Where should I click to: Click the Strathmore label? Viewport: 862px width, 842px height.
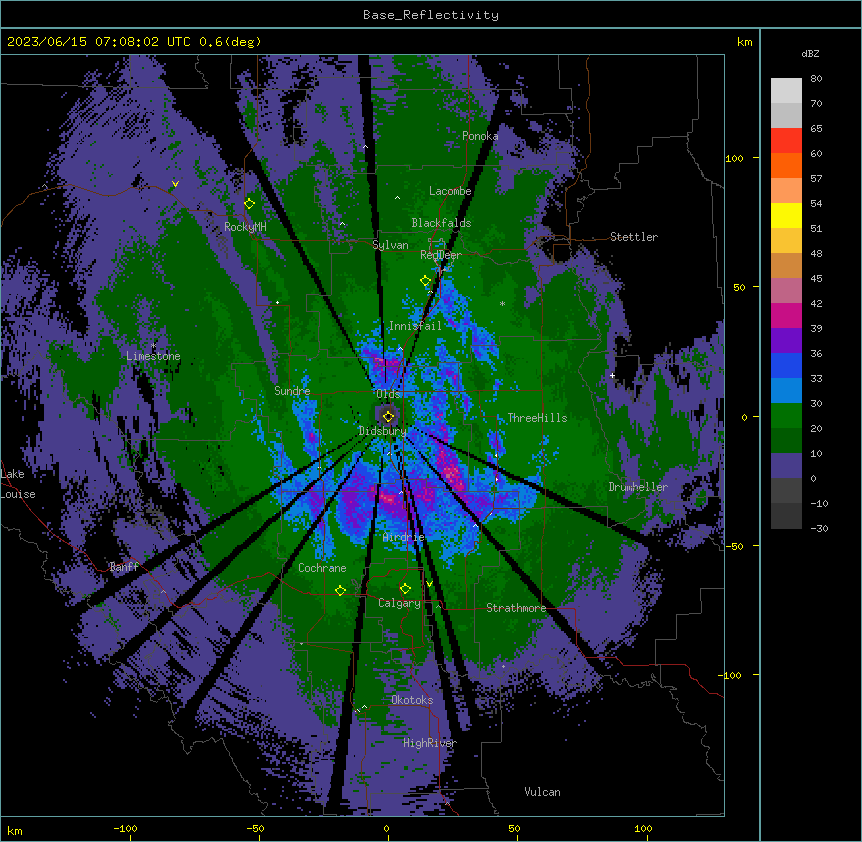pos(516,608)
